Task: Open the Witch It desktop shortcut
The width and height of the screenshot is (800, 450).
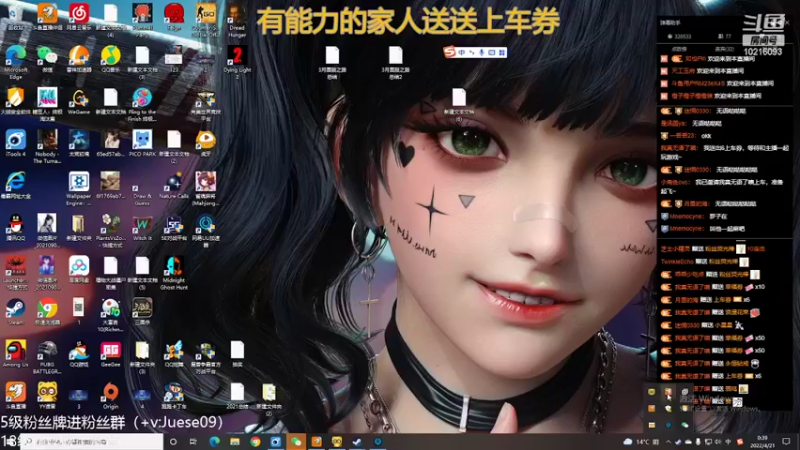Action: [142, 228]
